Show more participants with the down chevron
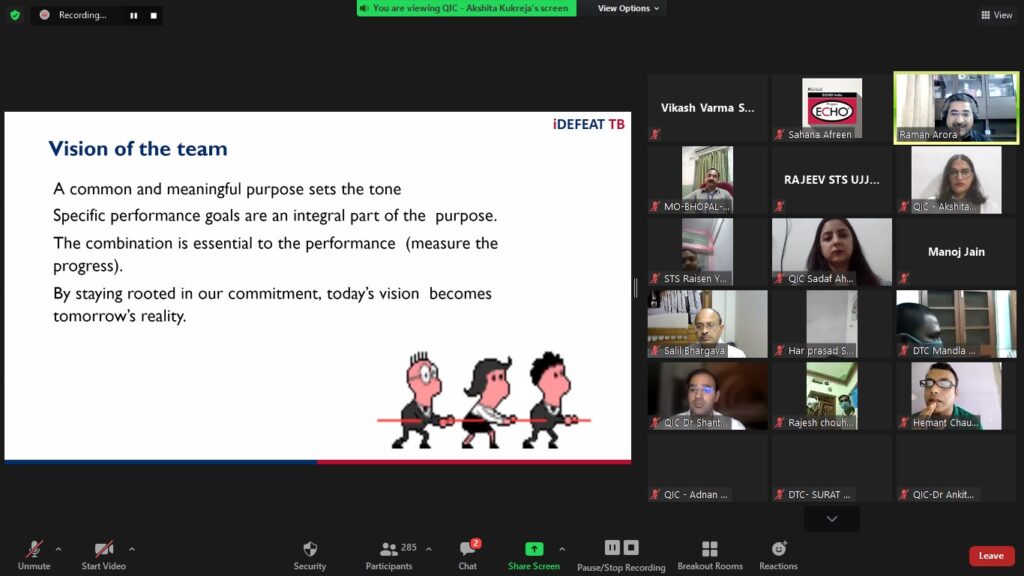This screenshot has width=1024, height=576. point(831,519)
